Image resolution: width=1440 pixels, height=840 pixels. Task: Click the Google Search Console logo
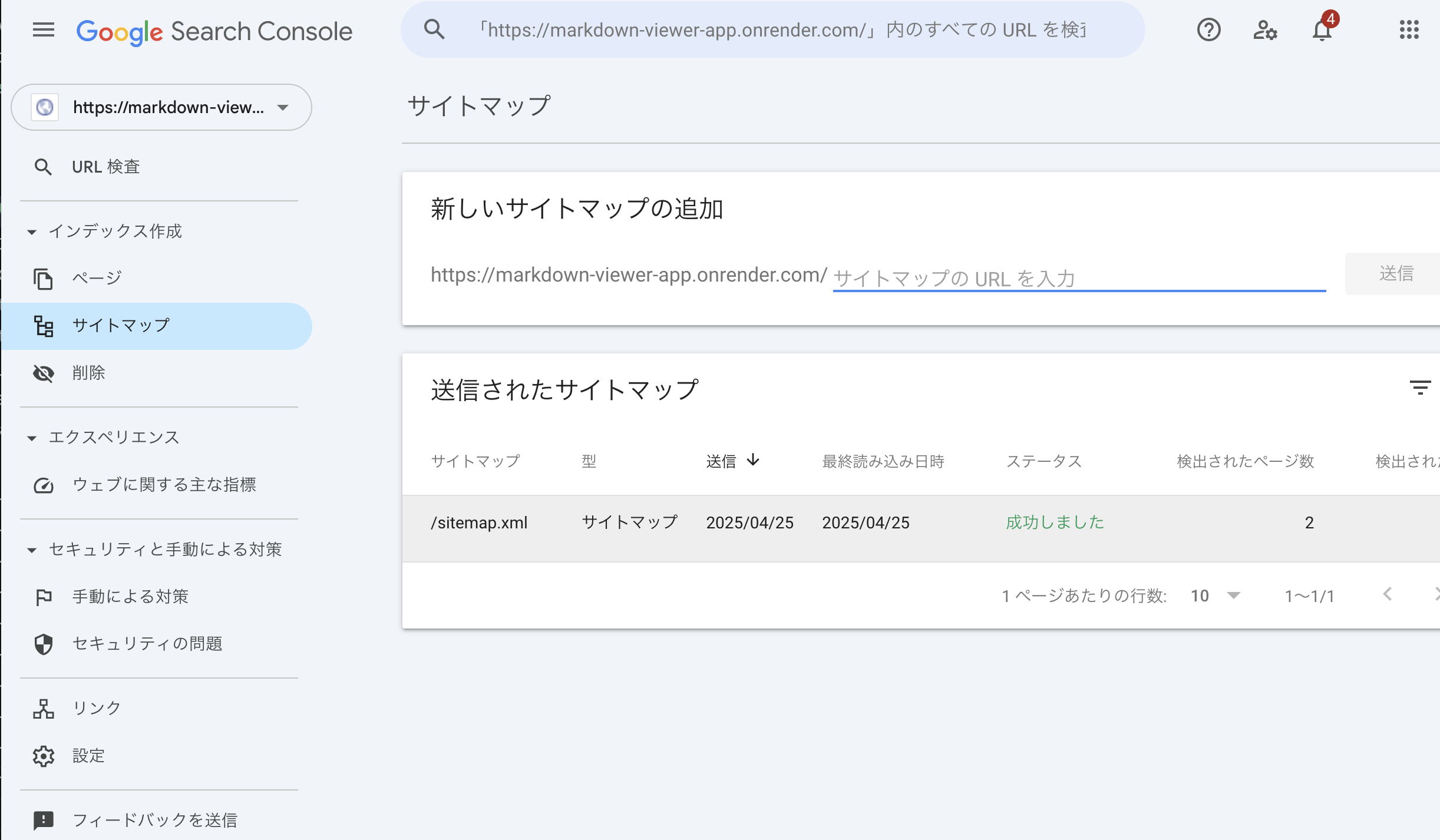click(214, 31)
